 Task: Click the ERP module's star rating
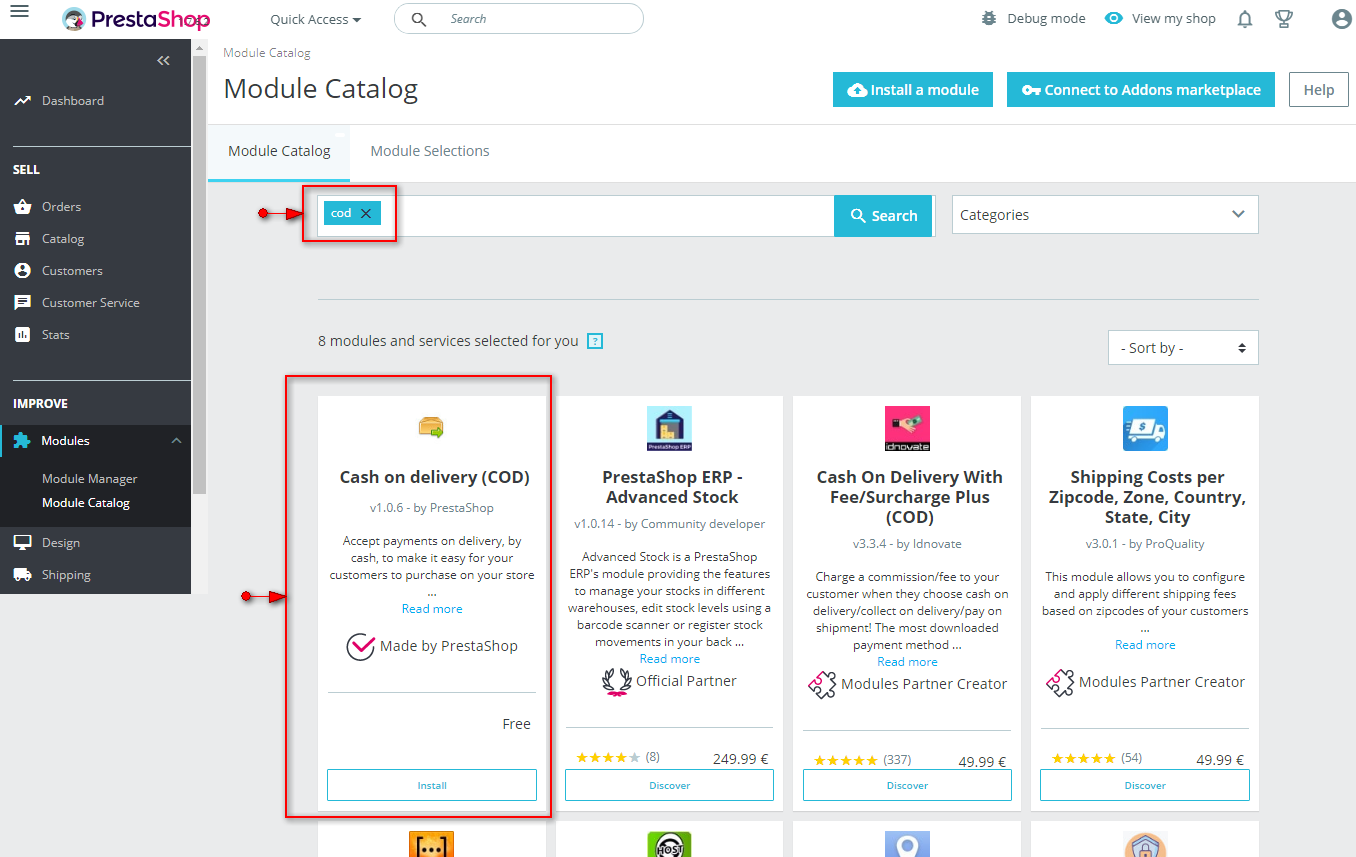tap(608, 758)
